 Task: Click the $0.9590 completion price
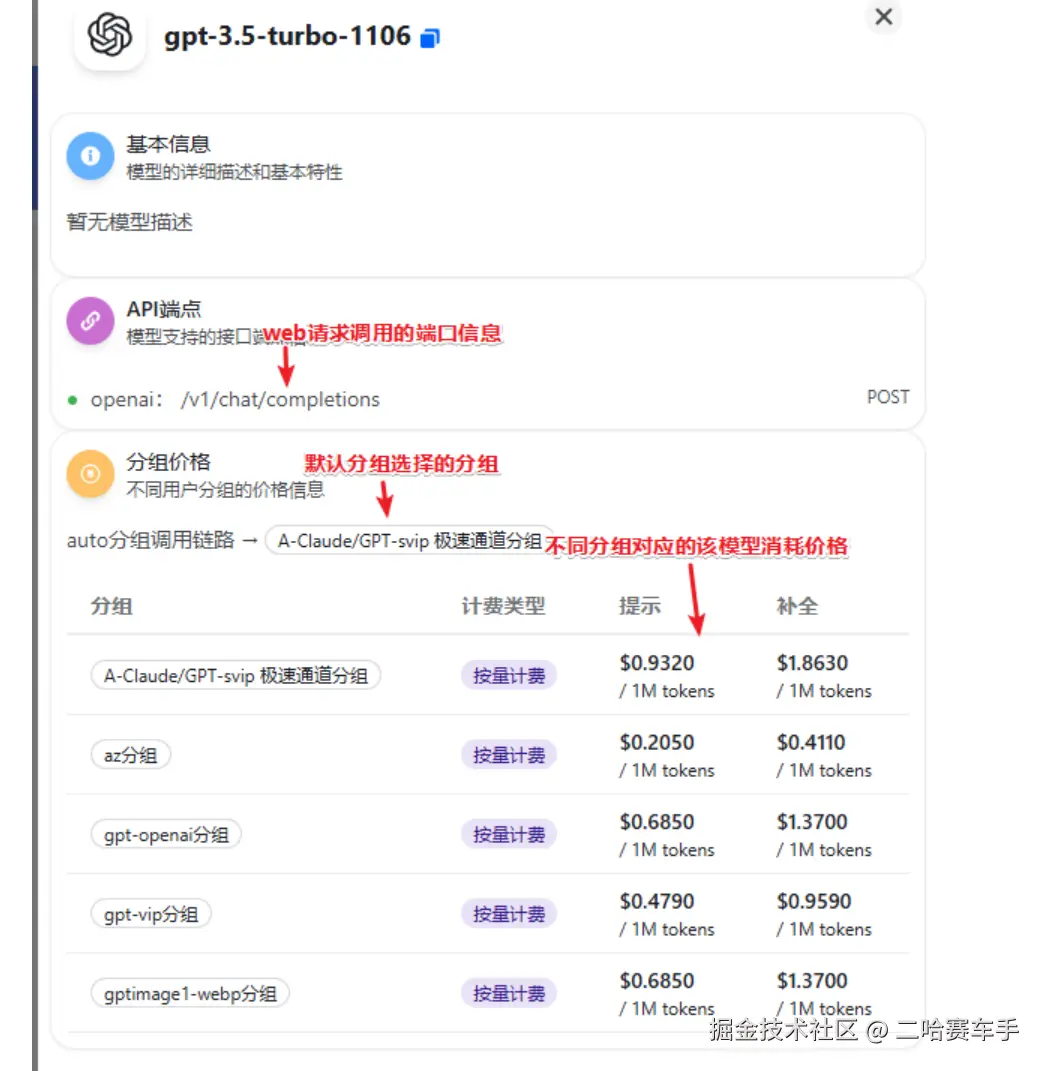pyautogui.click(x=813, y=902)
